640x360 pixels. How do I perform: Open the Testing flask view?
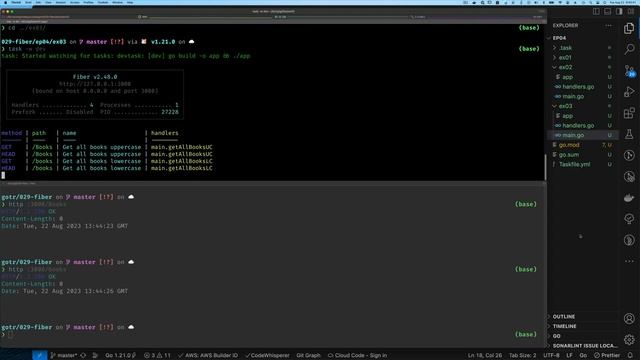click(629, 134)
